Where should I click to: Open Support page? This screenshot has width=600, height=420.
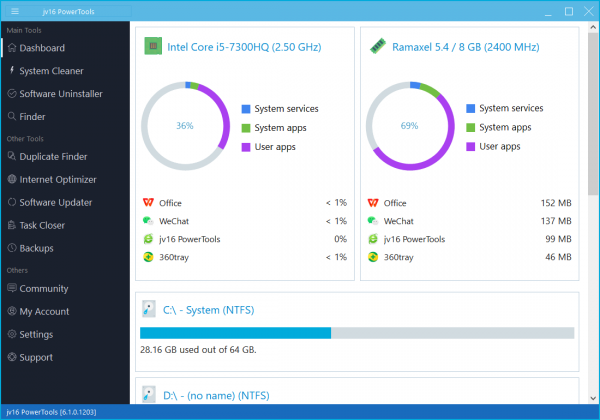(x=65, y=357)
